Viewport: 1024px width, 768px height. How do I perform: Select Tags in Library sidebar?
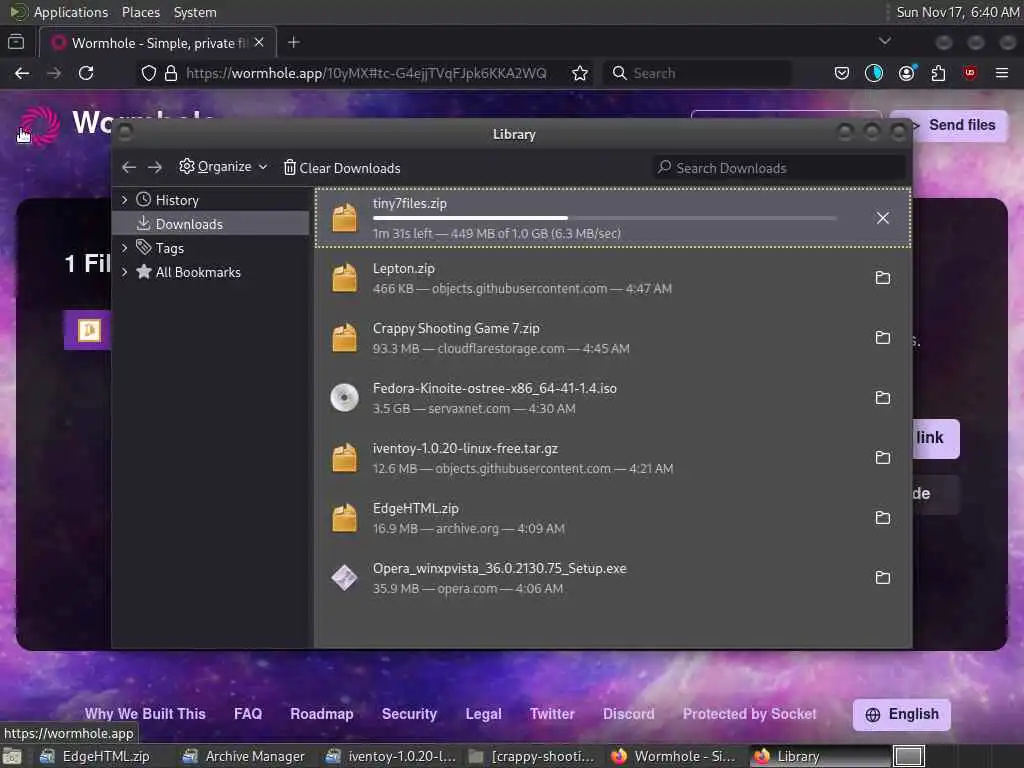[x=210, y=248]
